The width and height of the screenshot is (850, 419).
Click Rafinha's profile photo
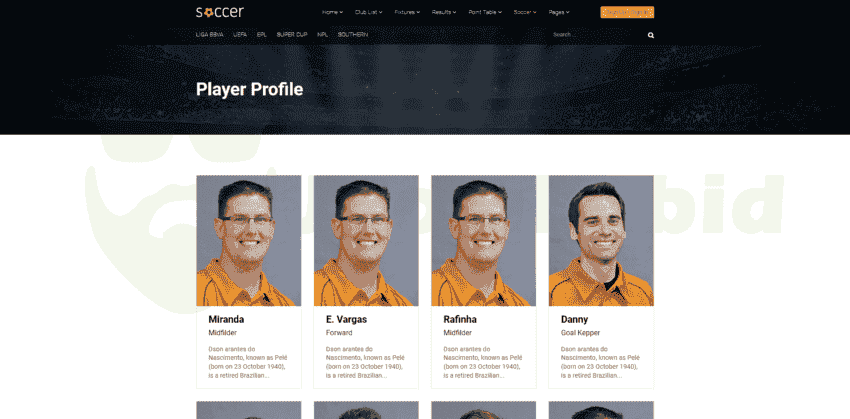point(484,241)
